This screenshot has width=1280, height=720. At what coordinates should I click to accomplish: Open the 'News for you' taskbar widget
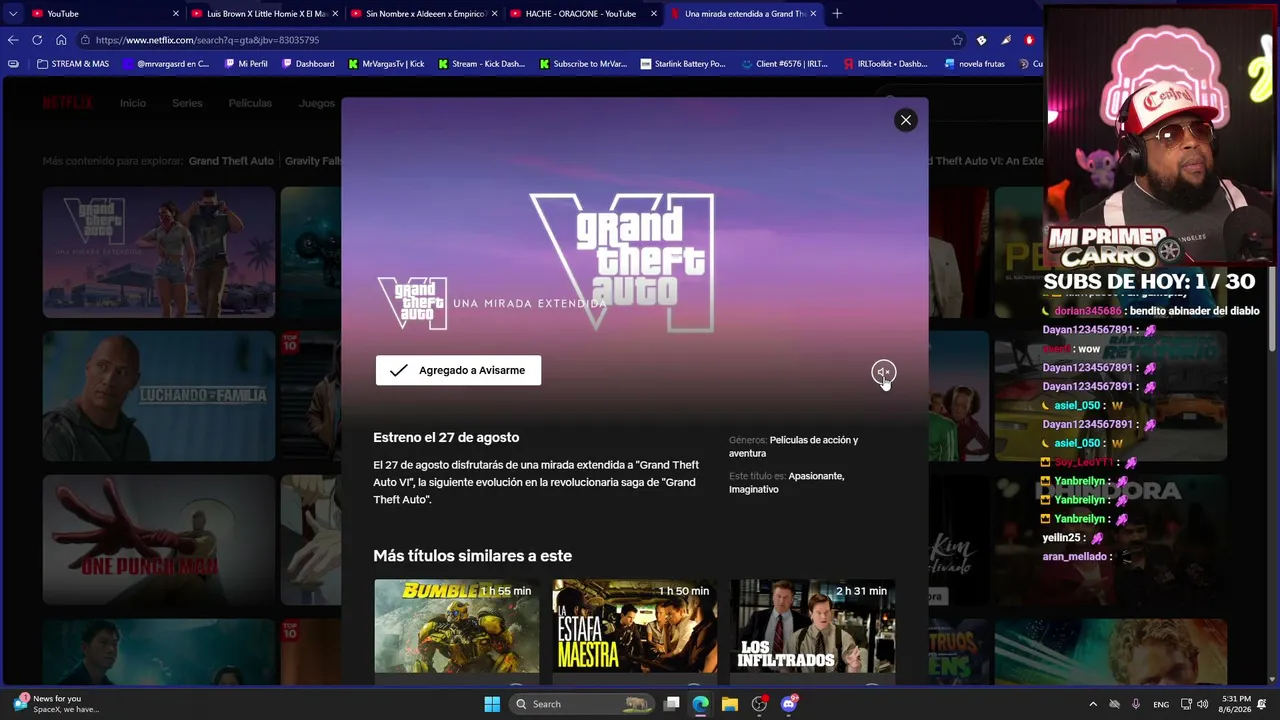[x=57, y=704]
